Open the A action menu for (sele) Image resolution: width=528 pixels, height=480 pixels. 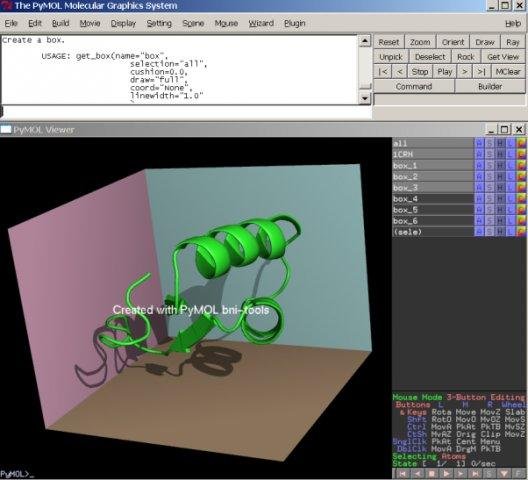(x=479, y=232)
